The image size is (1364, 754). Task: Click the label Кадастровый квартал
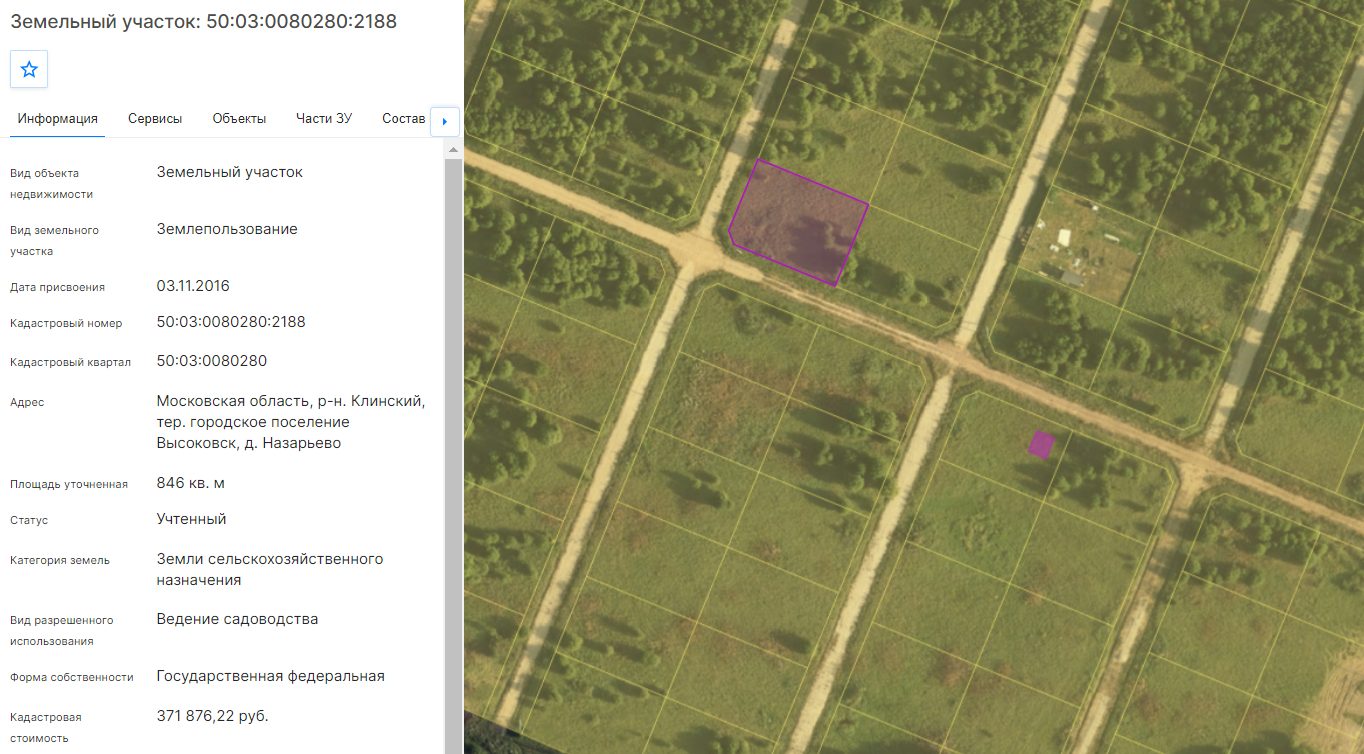pyautogui.click(x=70, y=362)
